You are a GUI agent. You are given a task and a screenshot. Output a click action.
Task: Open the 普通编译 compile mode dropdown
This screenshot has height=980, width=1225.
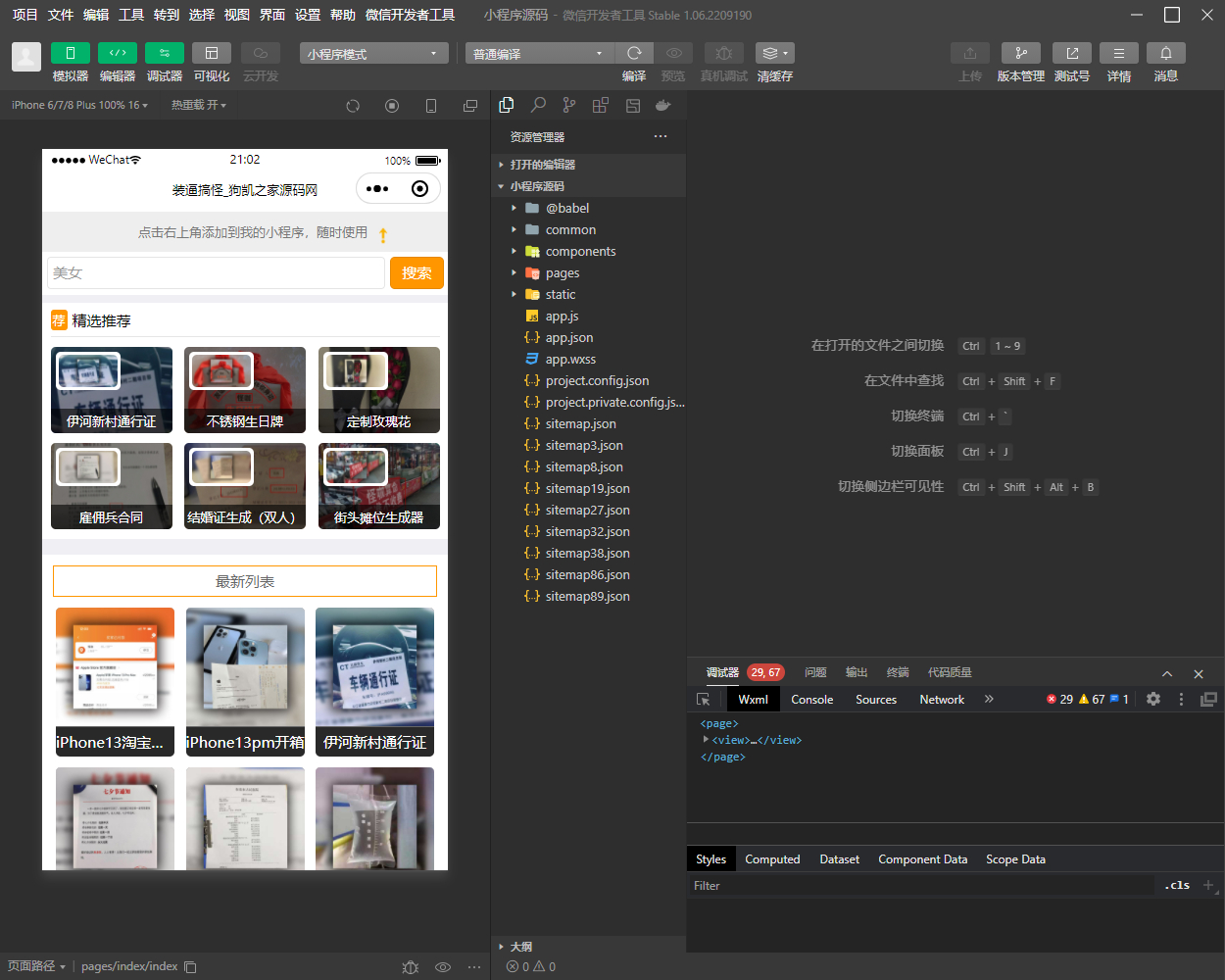pos(539,53)
